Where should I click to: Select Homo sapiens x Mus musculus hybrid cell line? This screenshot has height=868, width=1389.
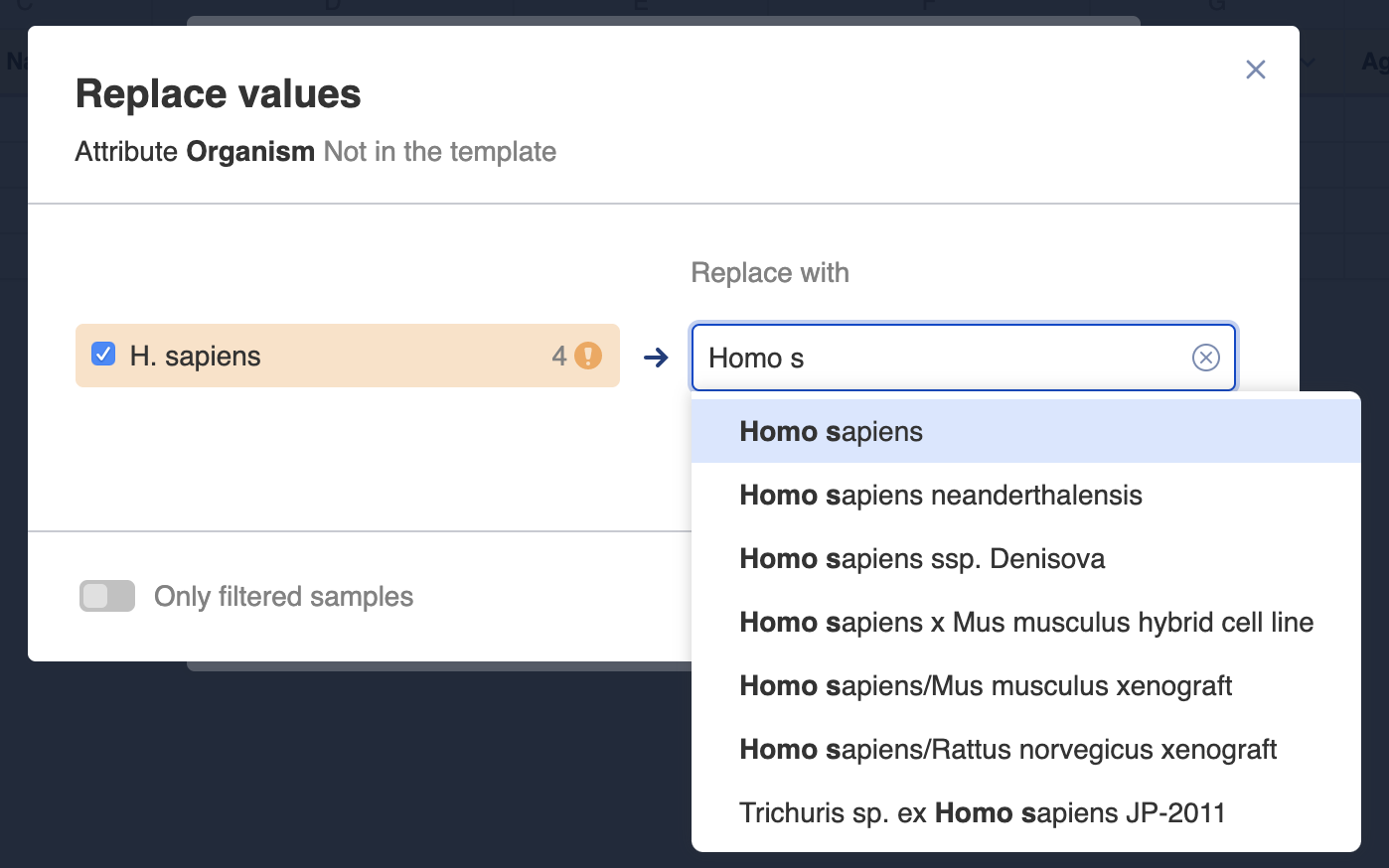tap(1025, 622)
